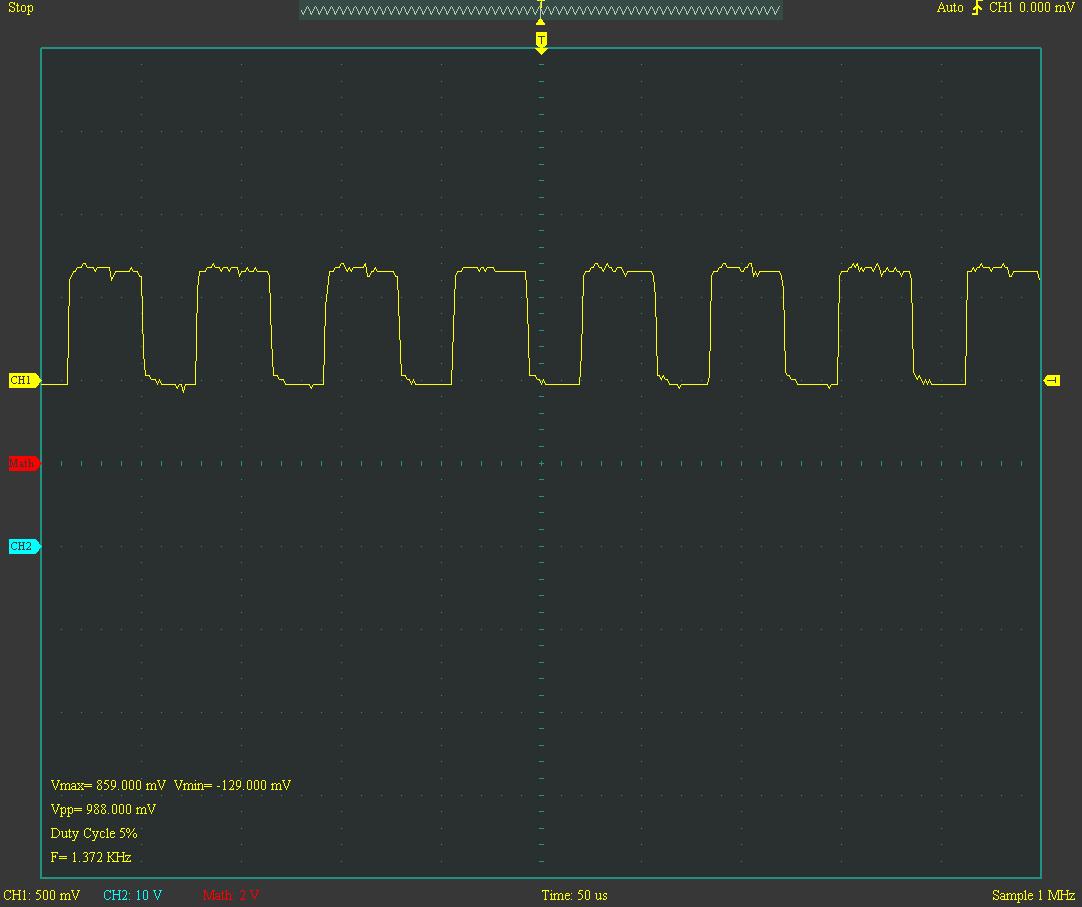1082x907 pixels.
Task: Click the horizontal trigger position T marker
Action: [541, 41]
